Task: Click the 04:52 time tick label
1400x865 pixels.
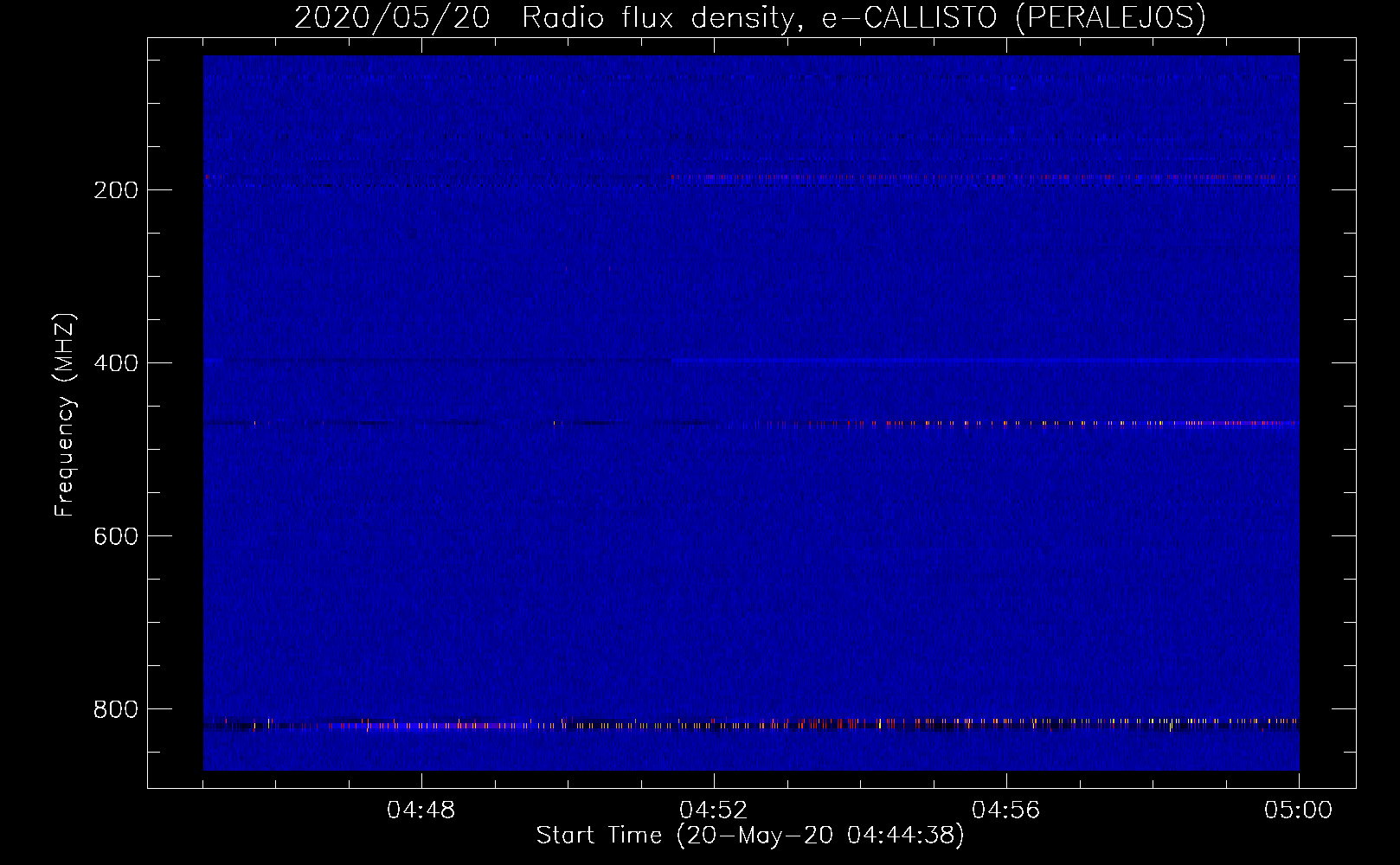Action: click(x=714, y=811)
